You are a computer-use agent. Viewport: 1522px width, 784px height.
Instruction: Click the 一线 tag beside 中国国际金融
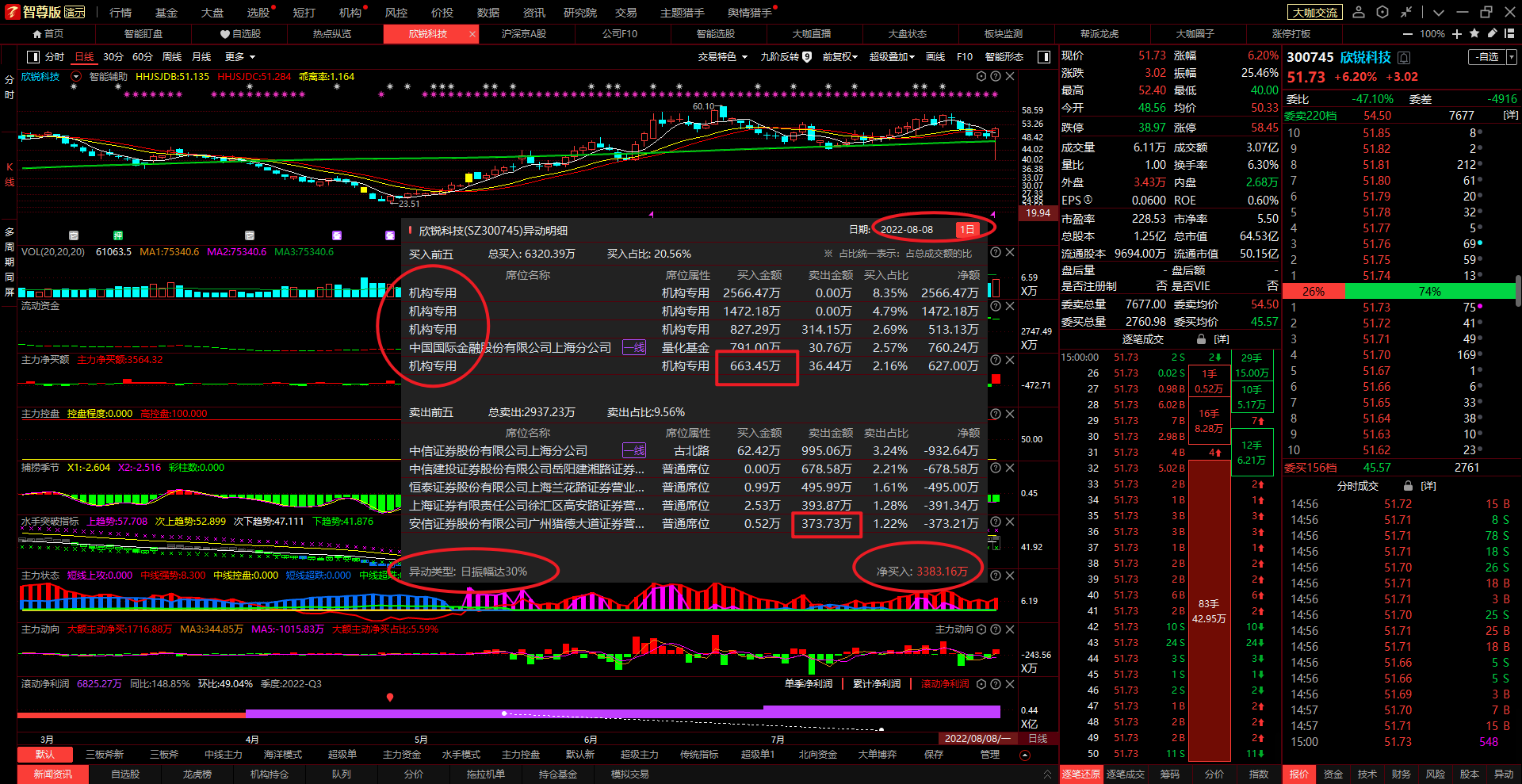point(634,347)
